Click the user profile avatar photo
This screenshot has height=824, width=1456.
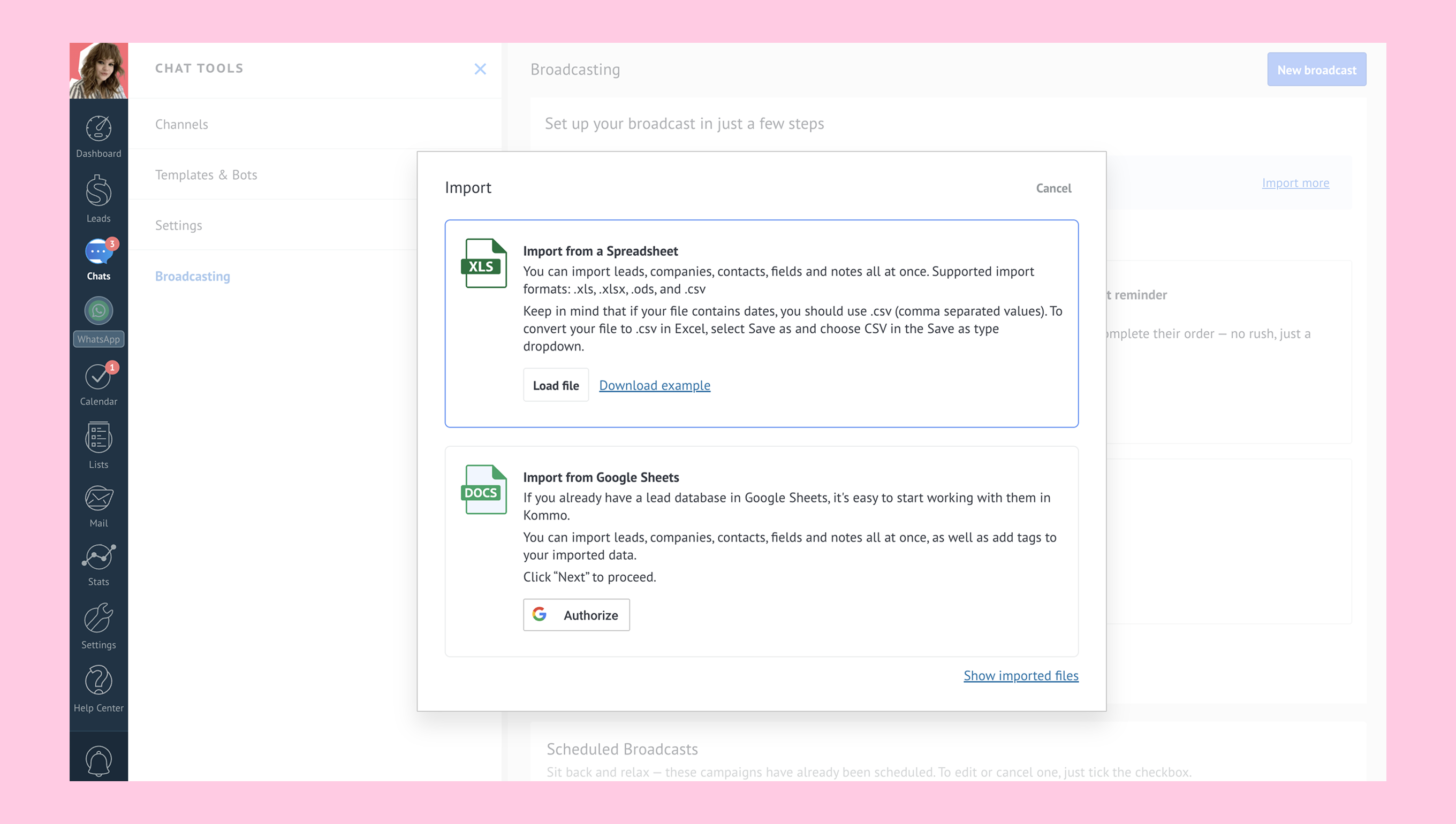coord(98,71)
